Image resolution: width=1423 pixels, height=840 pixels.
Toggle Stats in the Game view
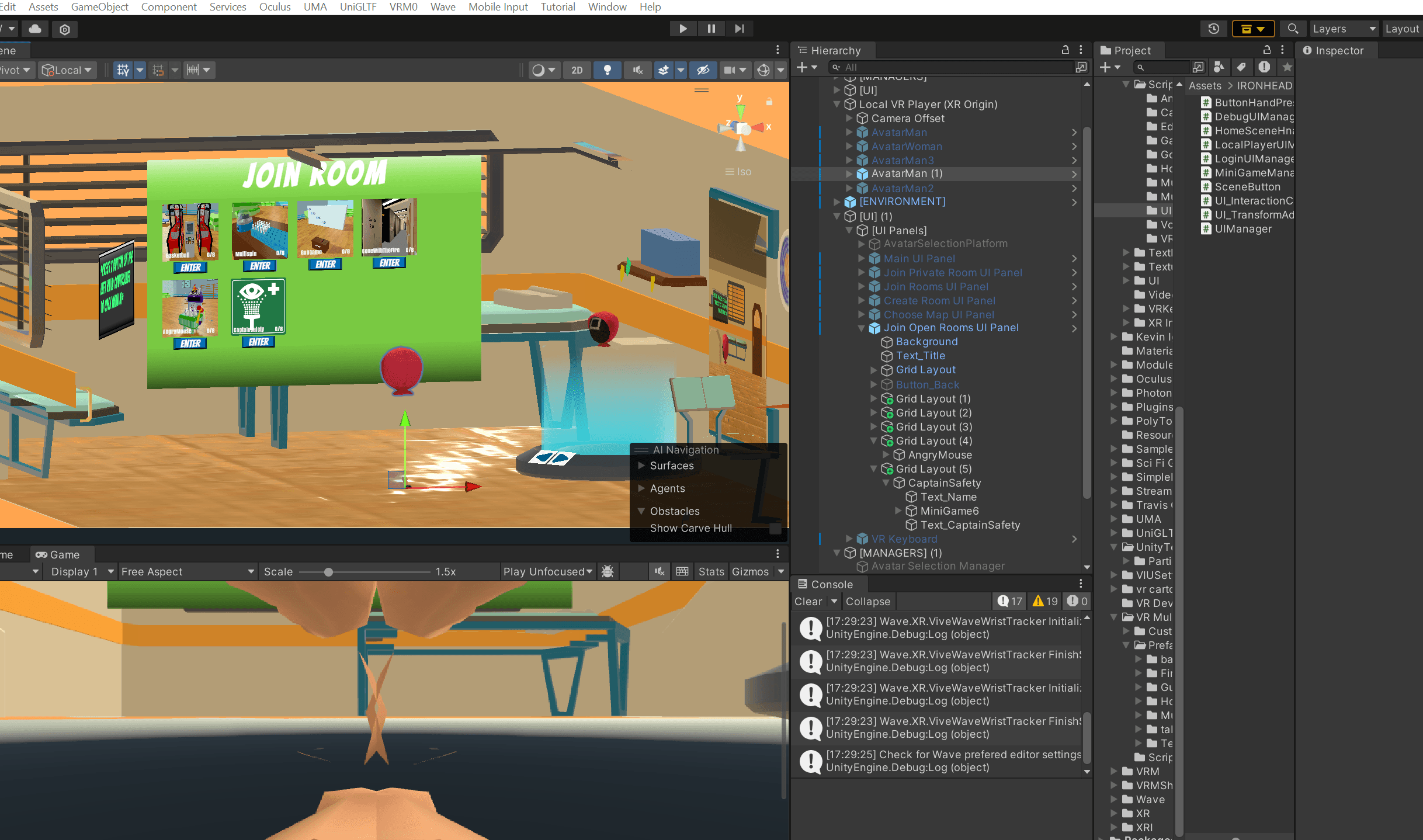711,572
